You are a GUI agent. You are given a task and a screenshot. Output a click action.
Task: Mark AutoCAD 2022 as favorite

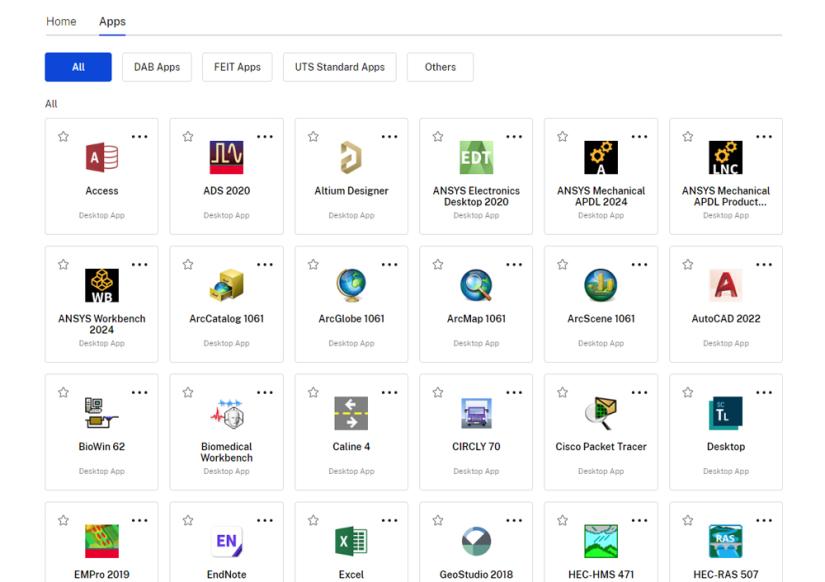tap(688, 264)
